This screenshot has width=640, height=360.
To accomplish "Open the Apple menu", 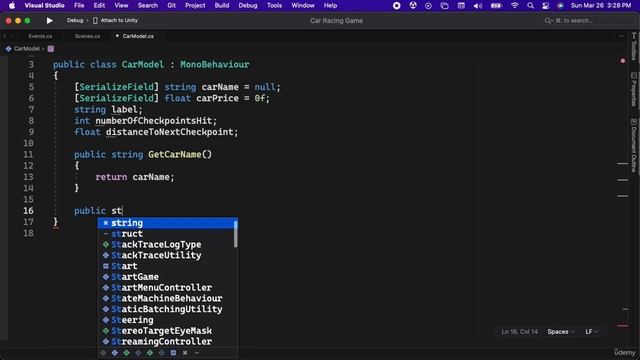I will click(12, 5).
